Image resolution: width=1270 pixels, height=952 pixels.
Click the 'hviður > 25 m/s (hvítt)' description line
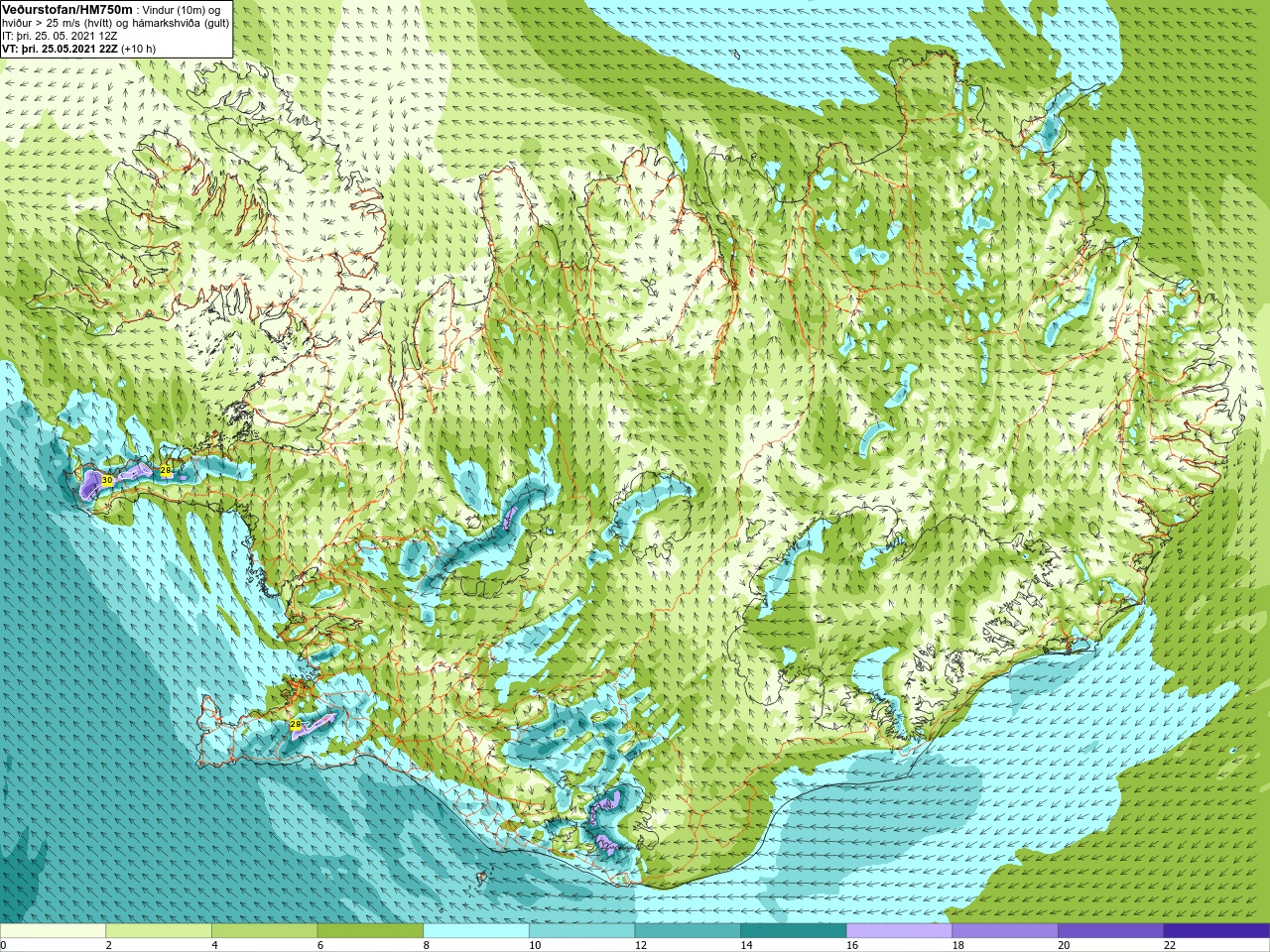(58, 24)
